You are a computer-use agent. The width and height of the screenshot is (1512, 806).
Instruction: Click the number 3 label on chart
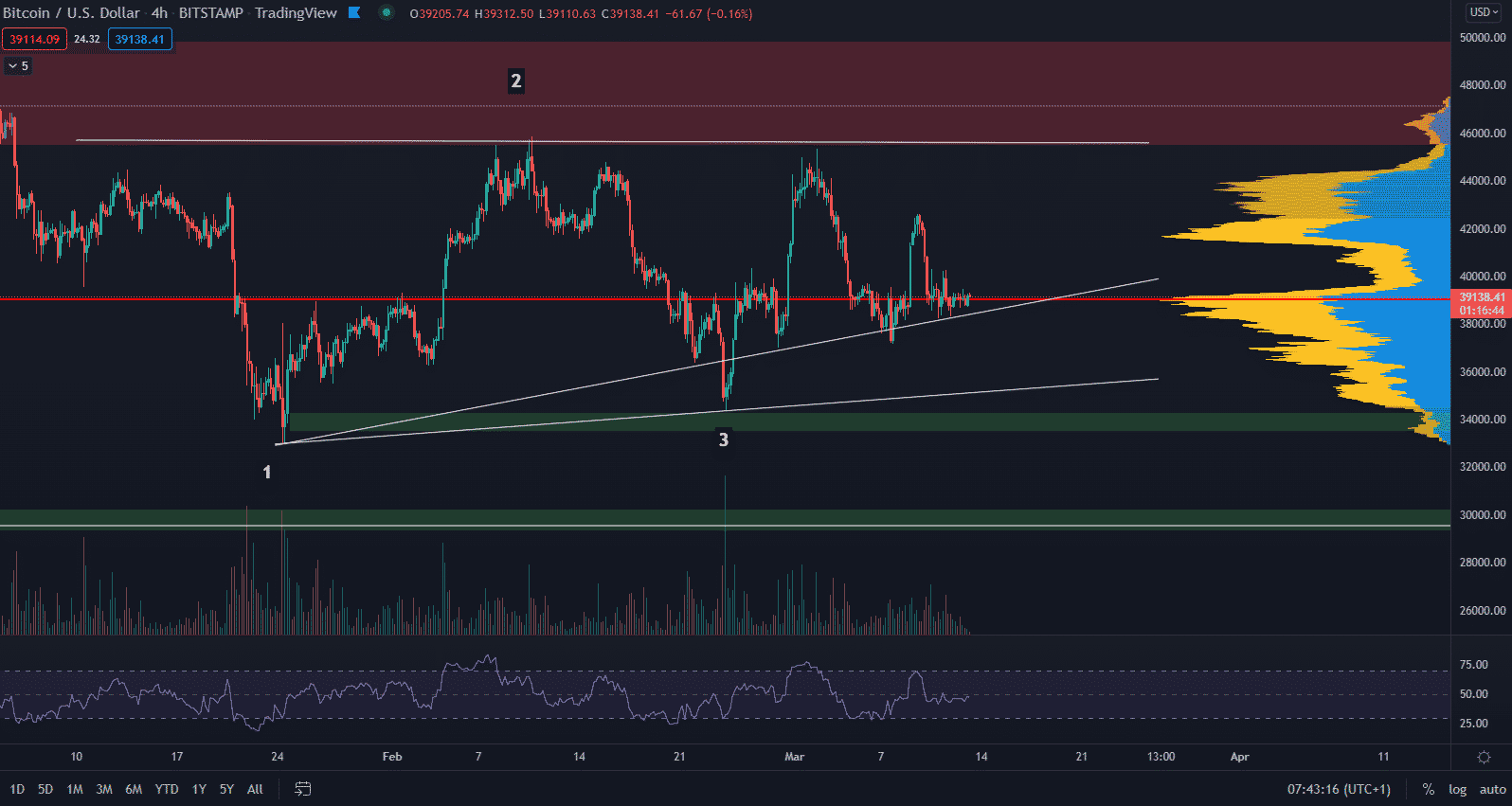coord(724,439)
